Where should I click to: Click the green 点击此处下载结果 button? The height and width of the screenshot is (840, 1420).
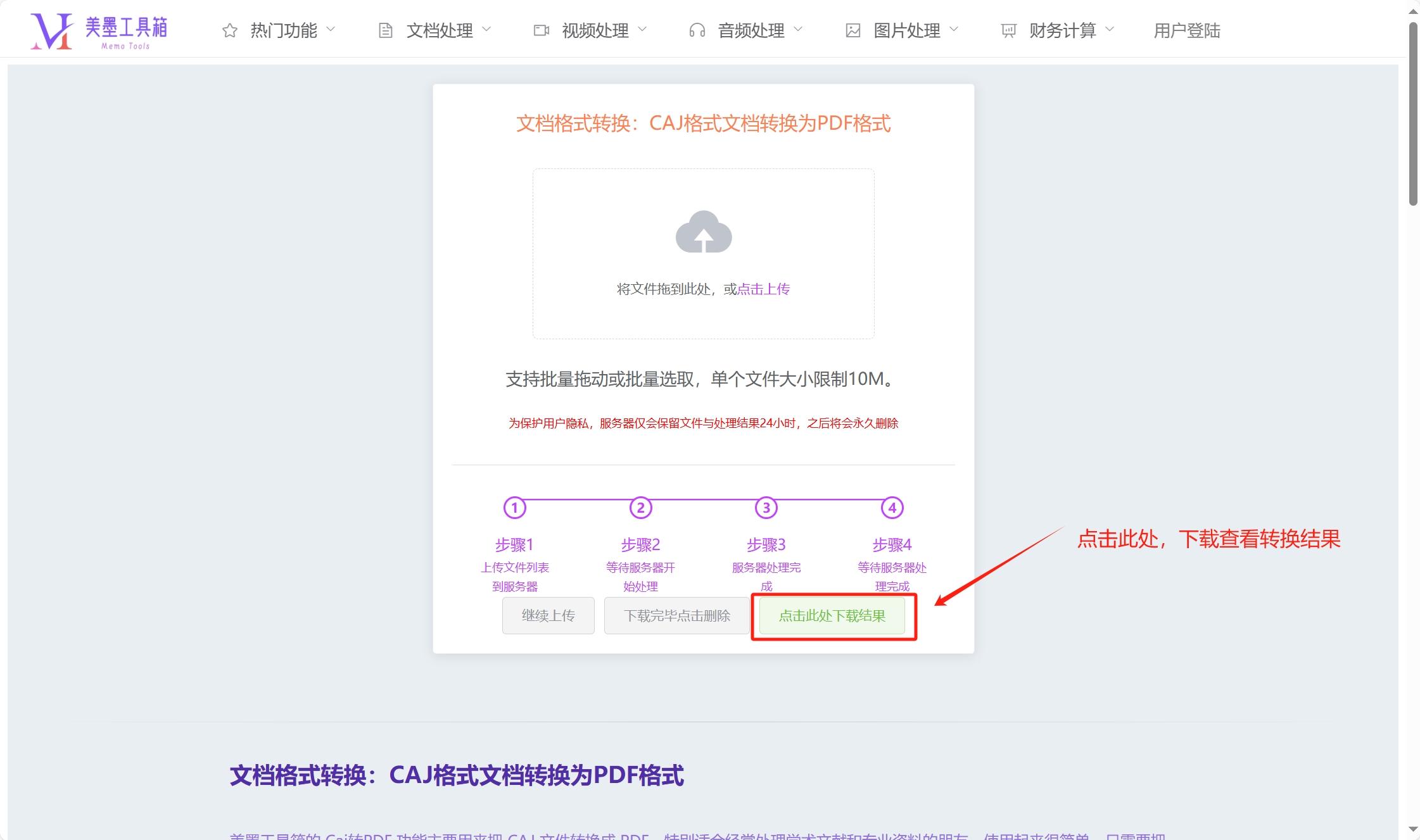click(x=833, y=615)
